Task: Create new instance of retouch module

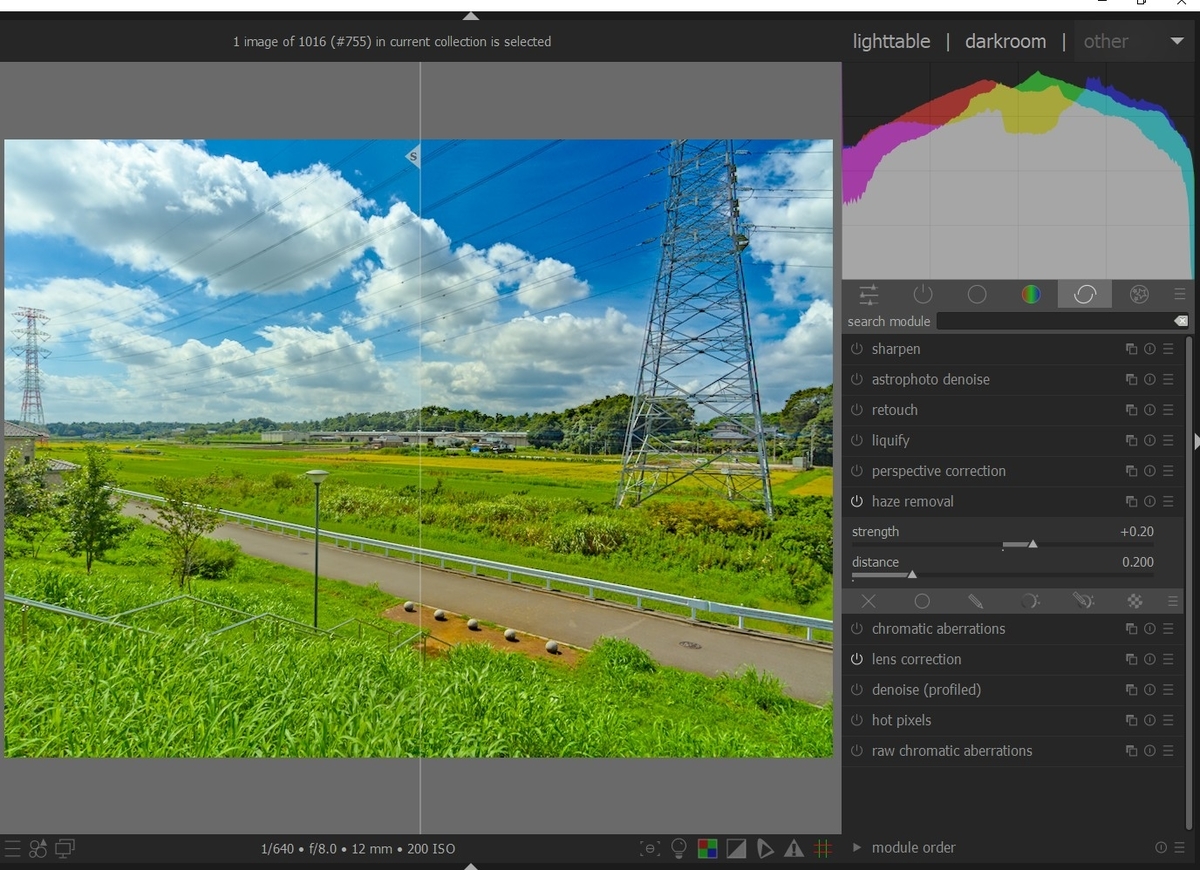Action: click(x=1131, y=410)
